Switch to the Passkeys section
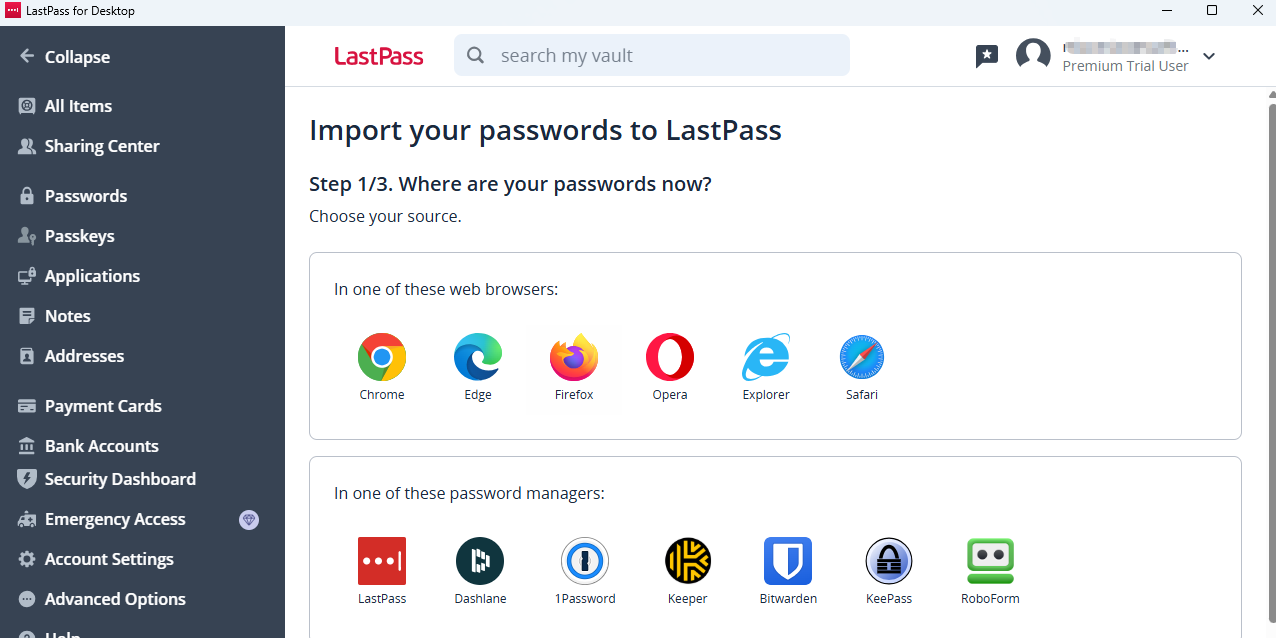Viewport: 1276px width, 638px height. coord(77,235)
